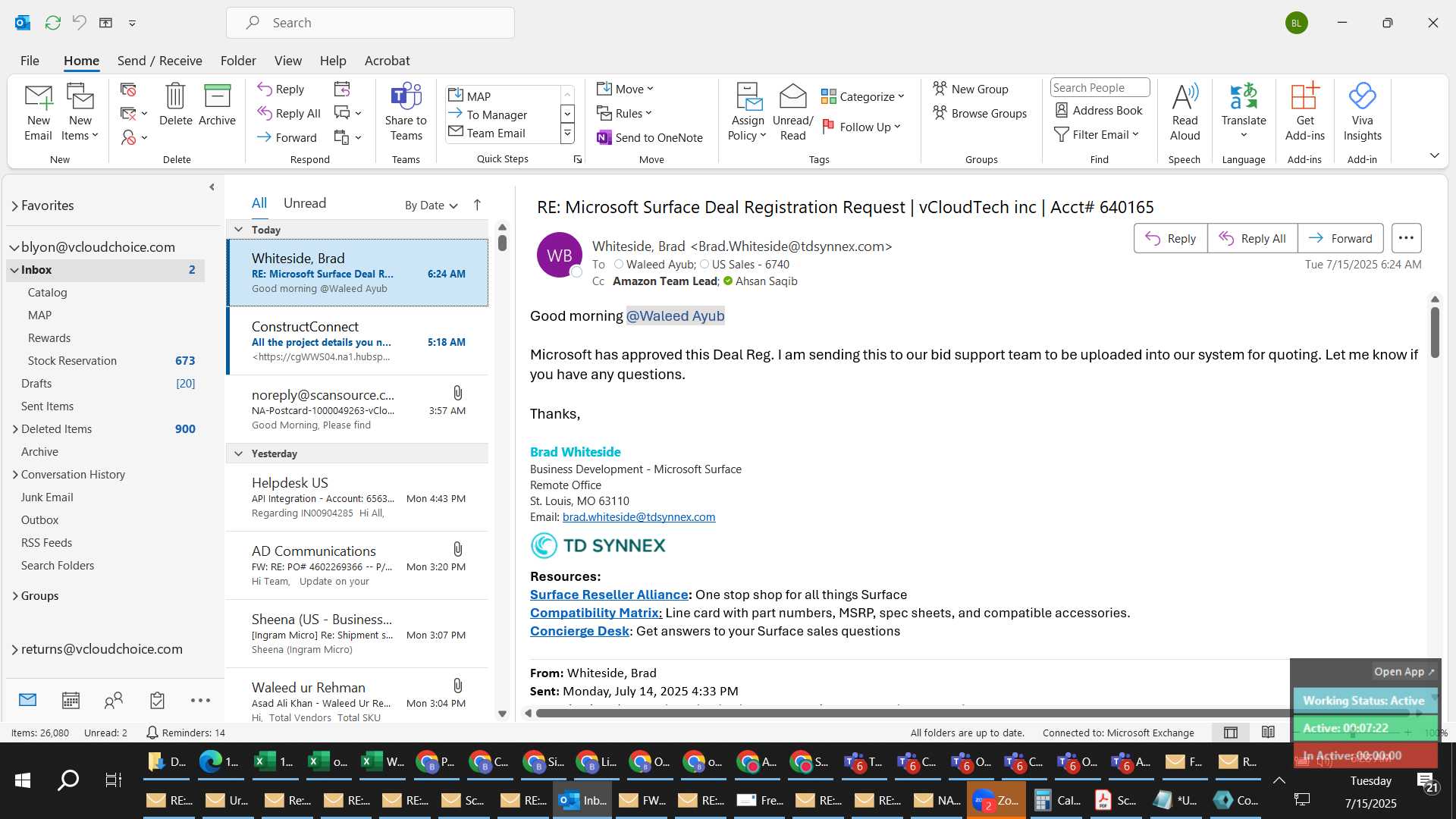Expand Favorites section
This screenshot has height=819, width=1456.
[x=14, y=206]
